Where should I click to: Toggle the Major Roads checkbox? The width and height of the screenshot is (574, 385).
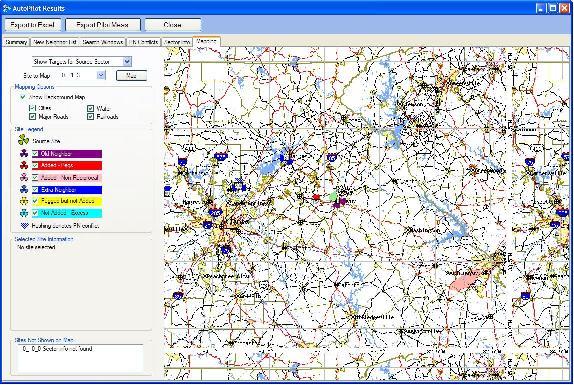(x=32, y=117)
